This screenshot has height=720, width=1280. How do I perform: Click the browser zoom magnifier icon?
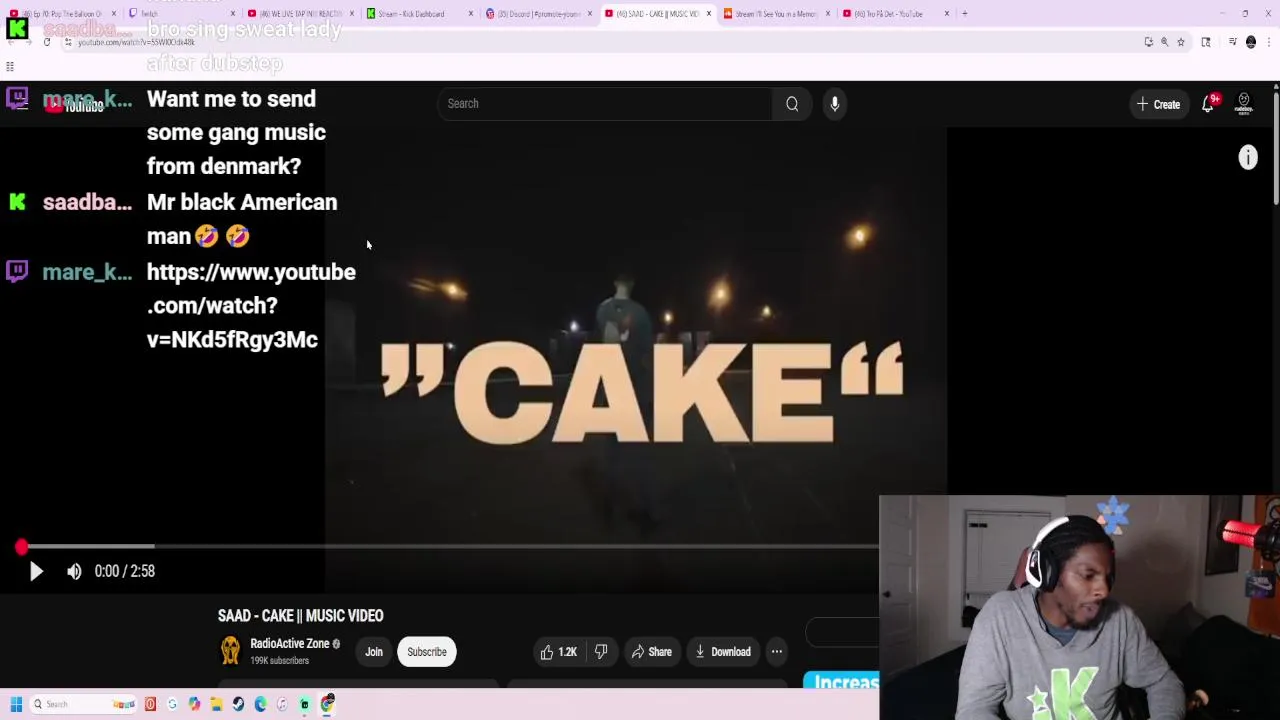click(1164, 42)
